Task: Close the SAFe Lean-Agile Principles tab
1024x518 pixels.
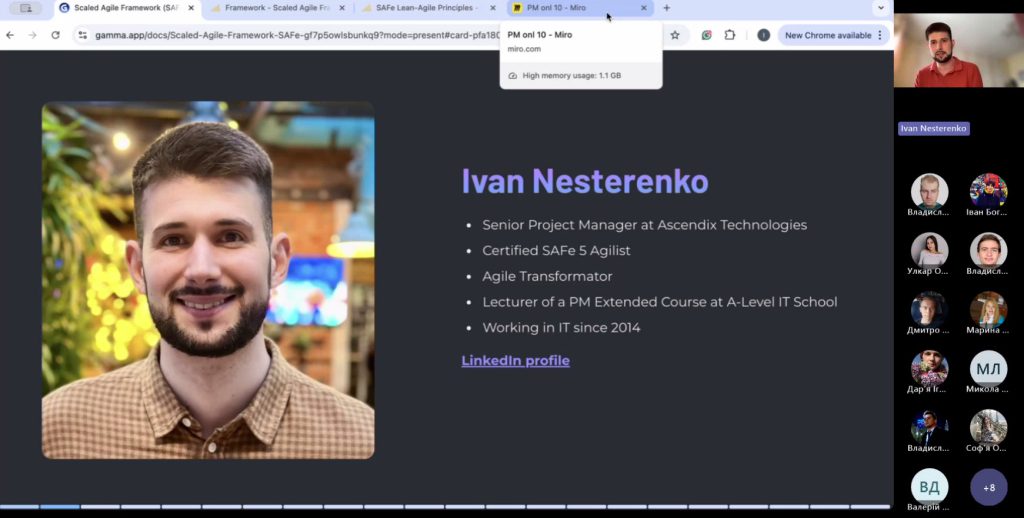Action: 492,8
